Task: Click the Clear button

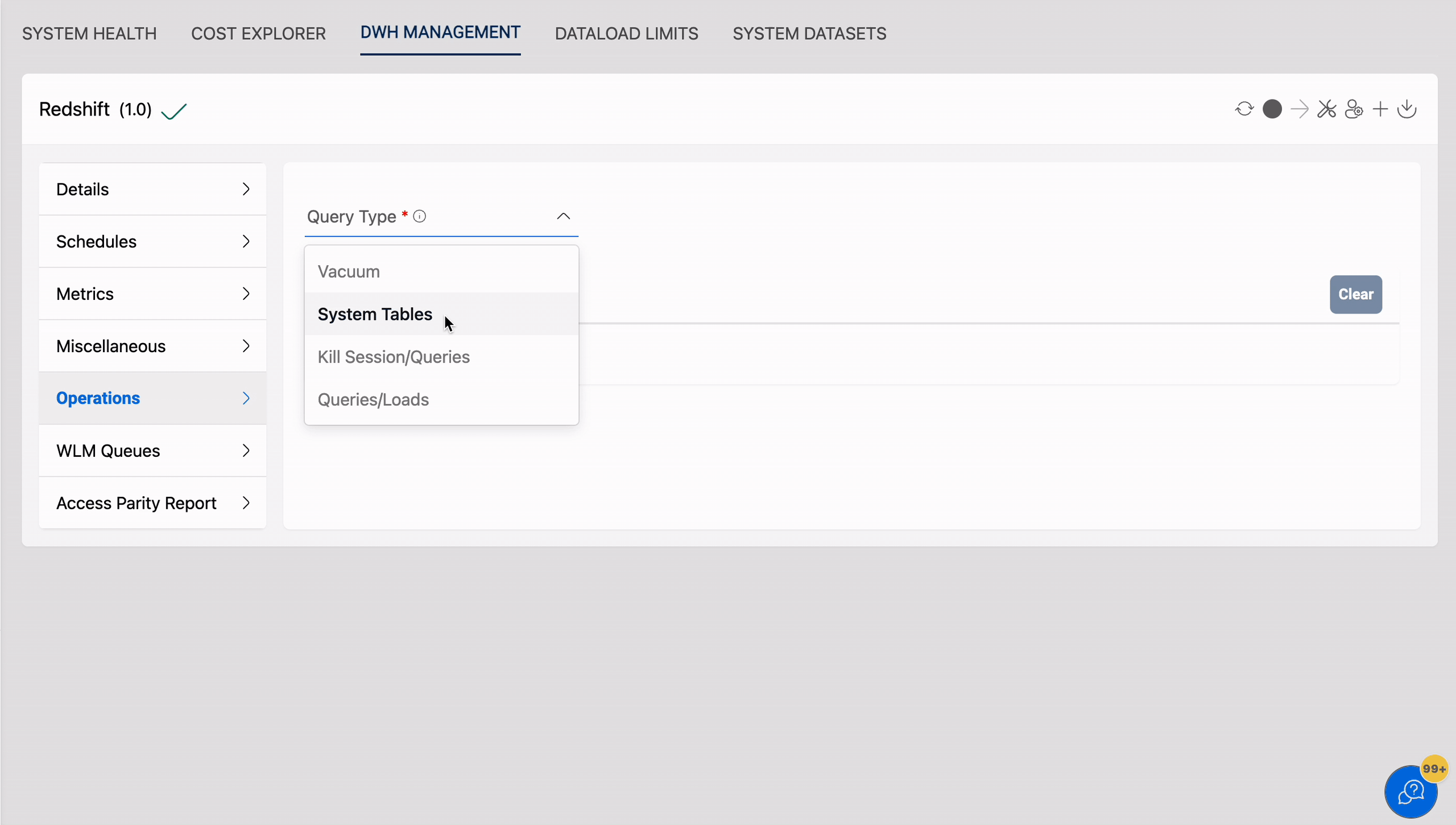Action: [1356, 294]
